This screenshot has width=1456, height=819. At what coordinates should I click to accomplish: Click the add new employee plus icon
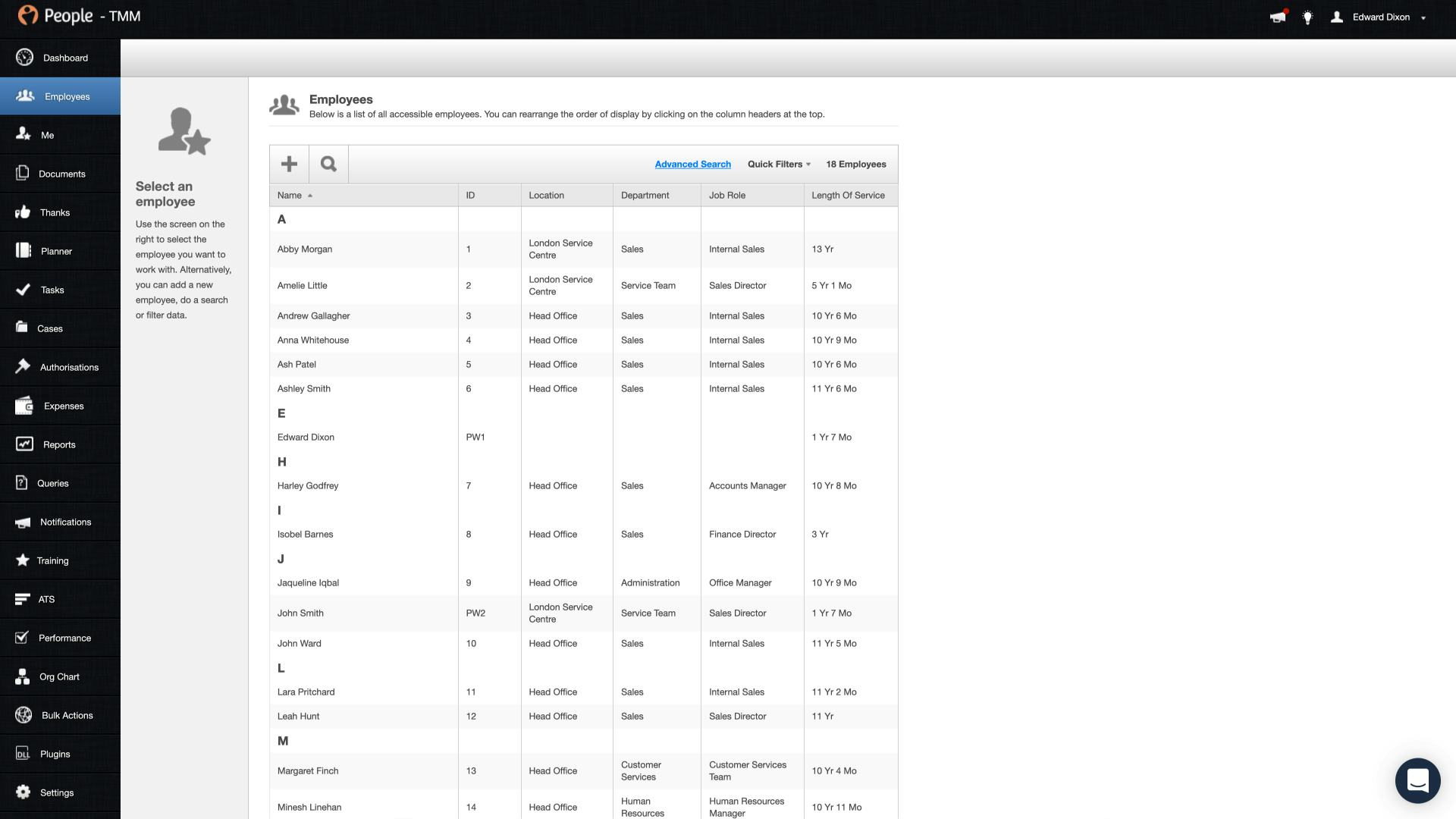pyautogui.click(x=289, y=164)
